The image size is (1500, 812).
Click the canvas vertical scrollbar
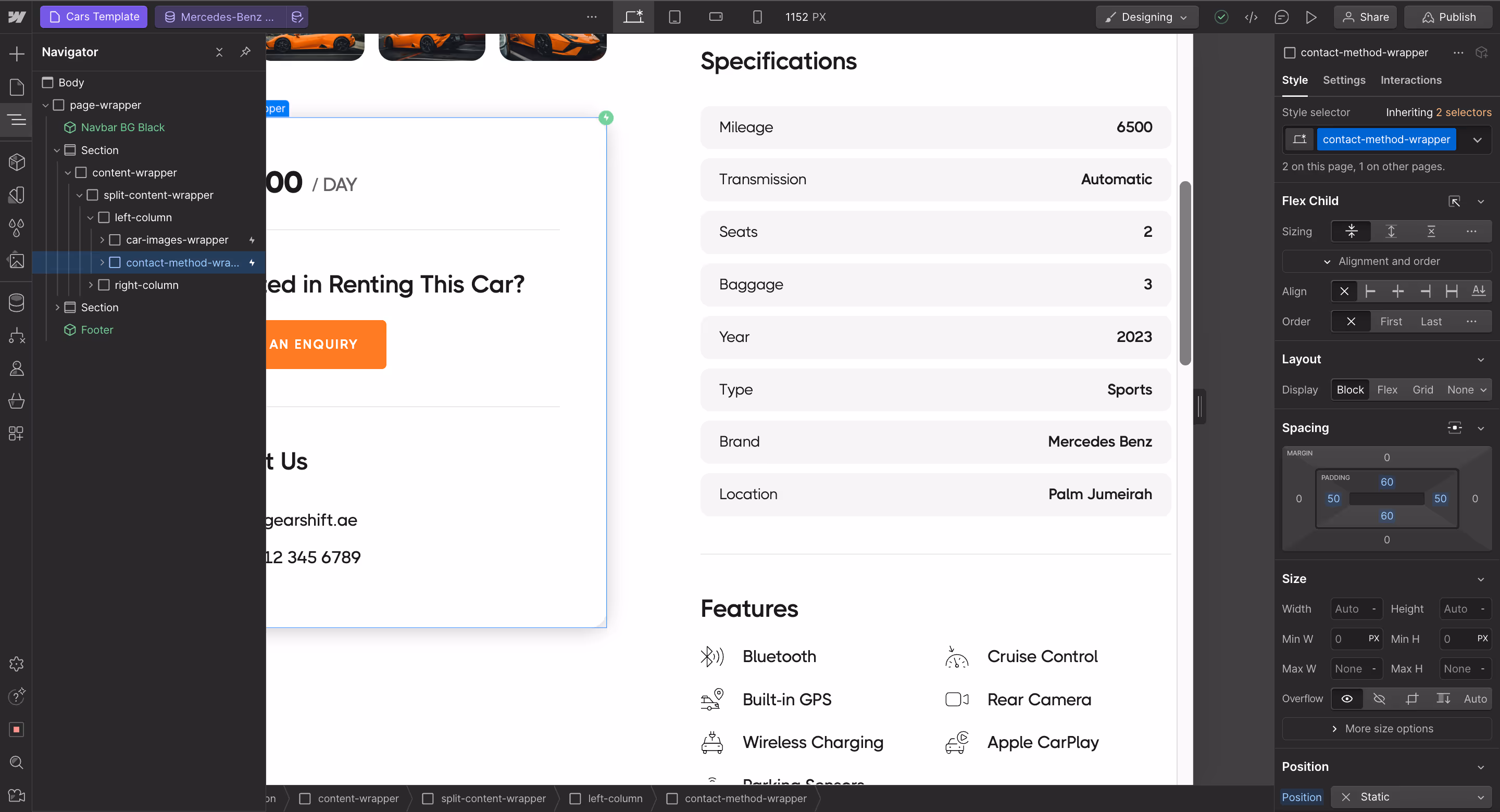coord(1184,273)
